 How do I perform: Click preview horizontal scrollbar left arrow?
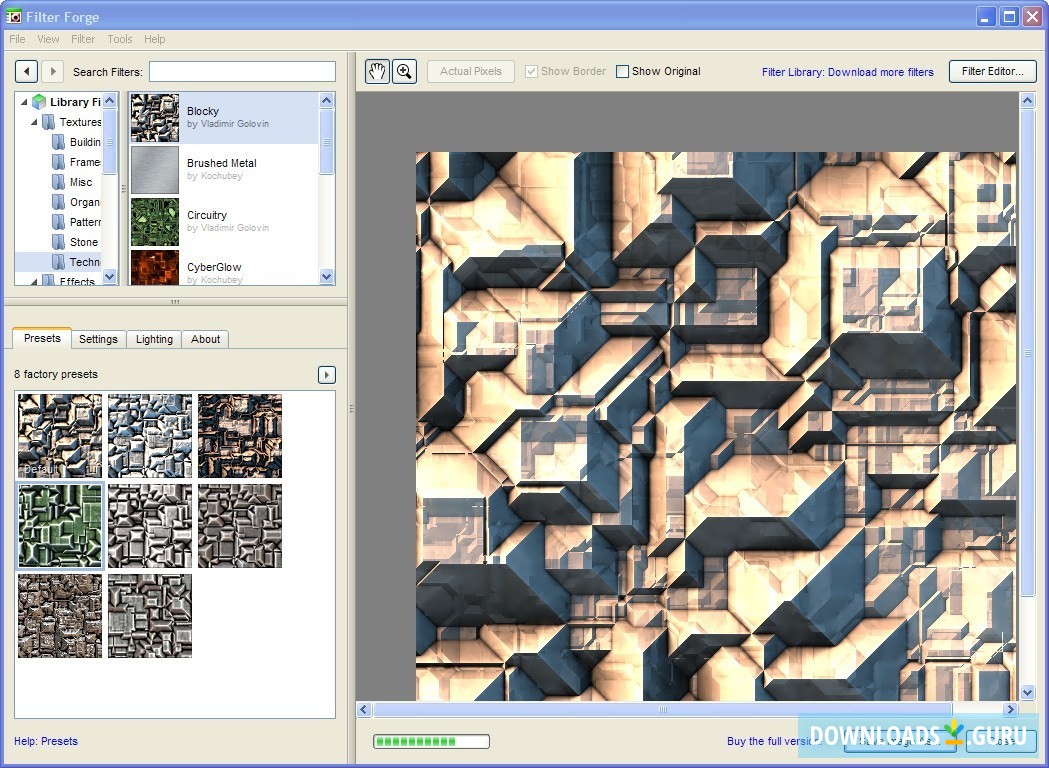click(x=364, y=709)
